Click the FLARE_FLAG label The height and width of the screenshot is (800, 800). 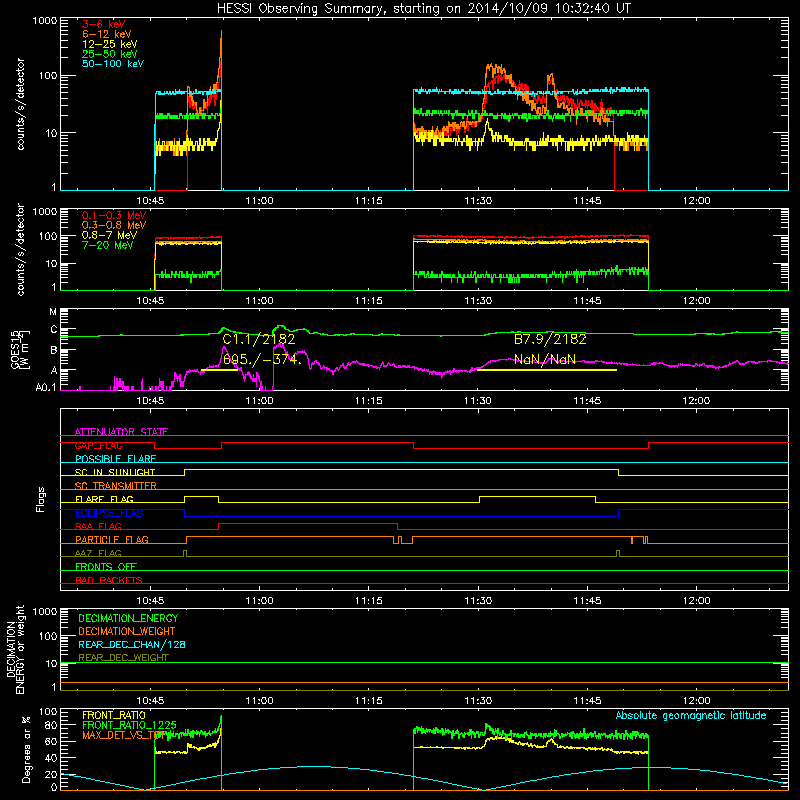104,499
